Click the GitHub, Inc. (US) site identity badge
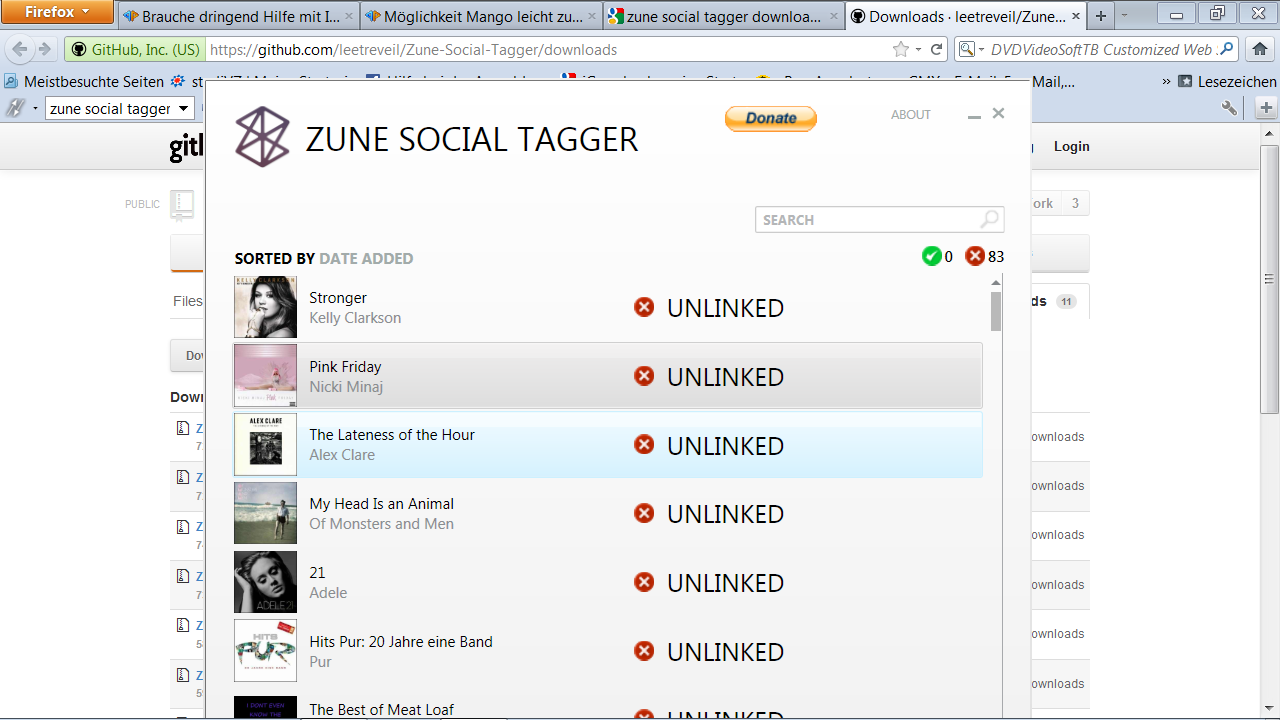Viewport: 1280px width, 720px height. point(135,50)
